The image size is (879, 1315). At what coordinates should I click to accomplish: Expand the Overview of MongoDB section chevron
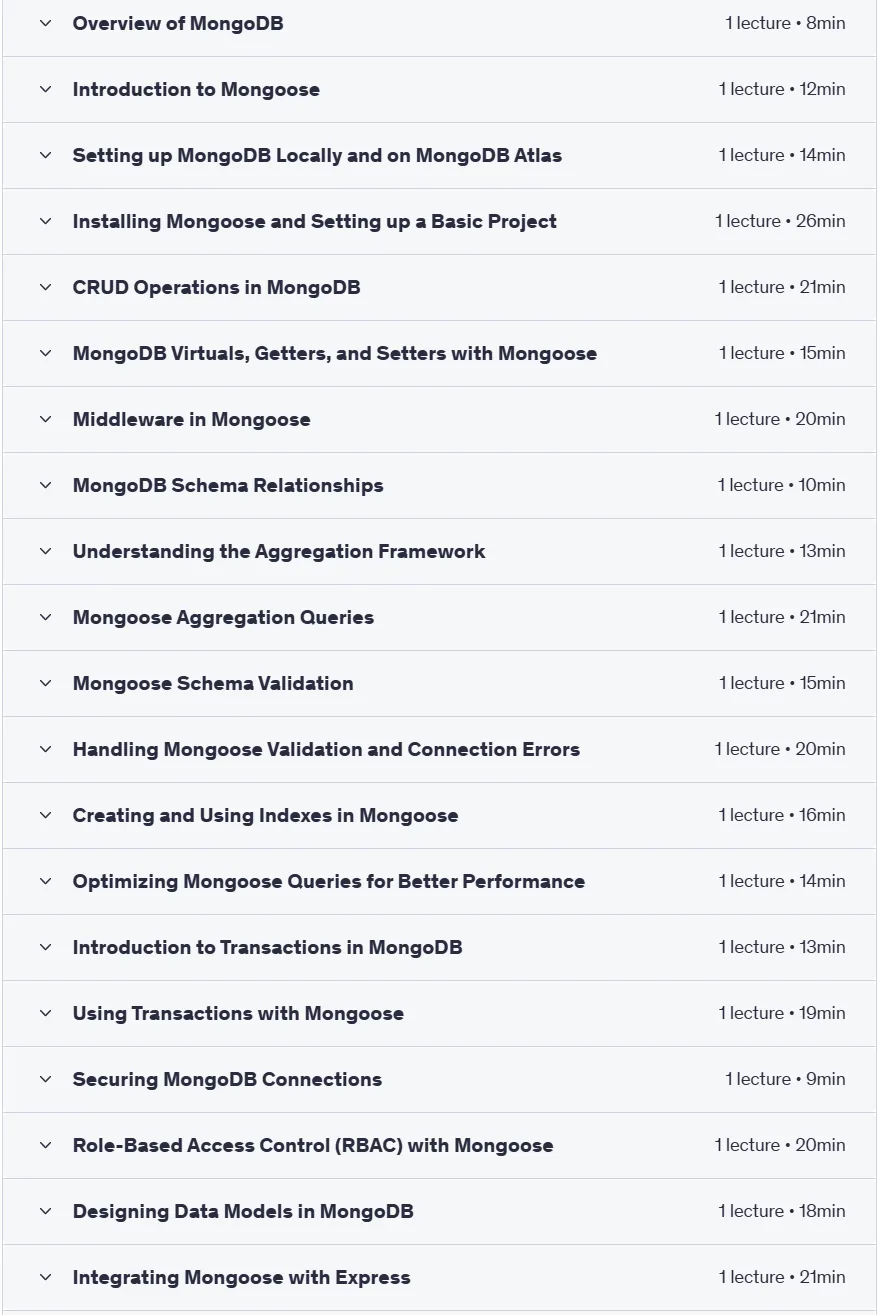(45, 23)
